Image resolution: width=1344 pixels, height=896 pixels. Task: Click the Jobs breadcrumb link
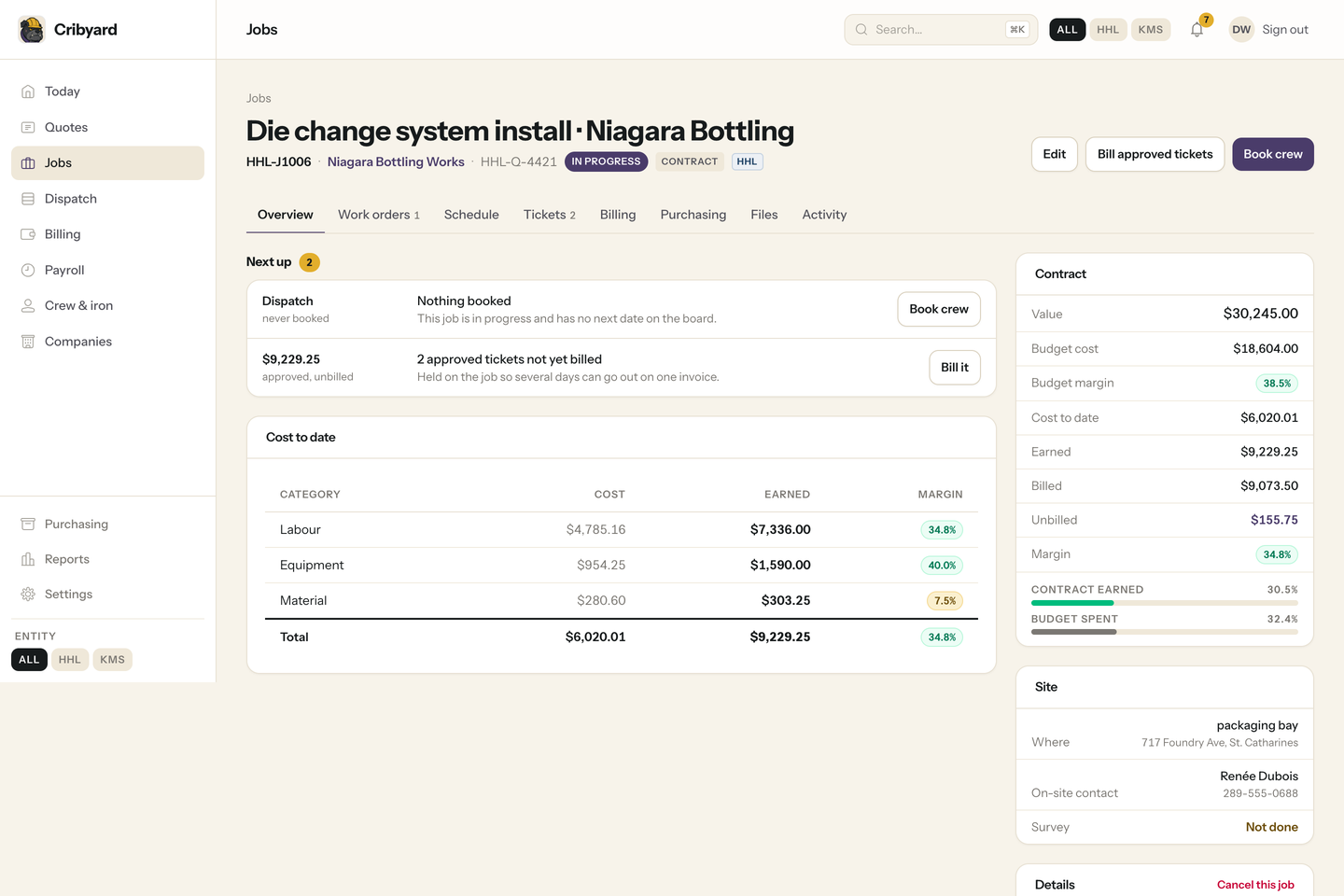pos(259,98)
